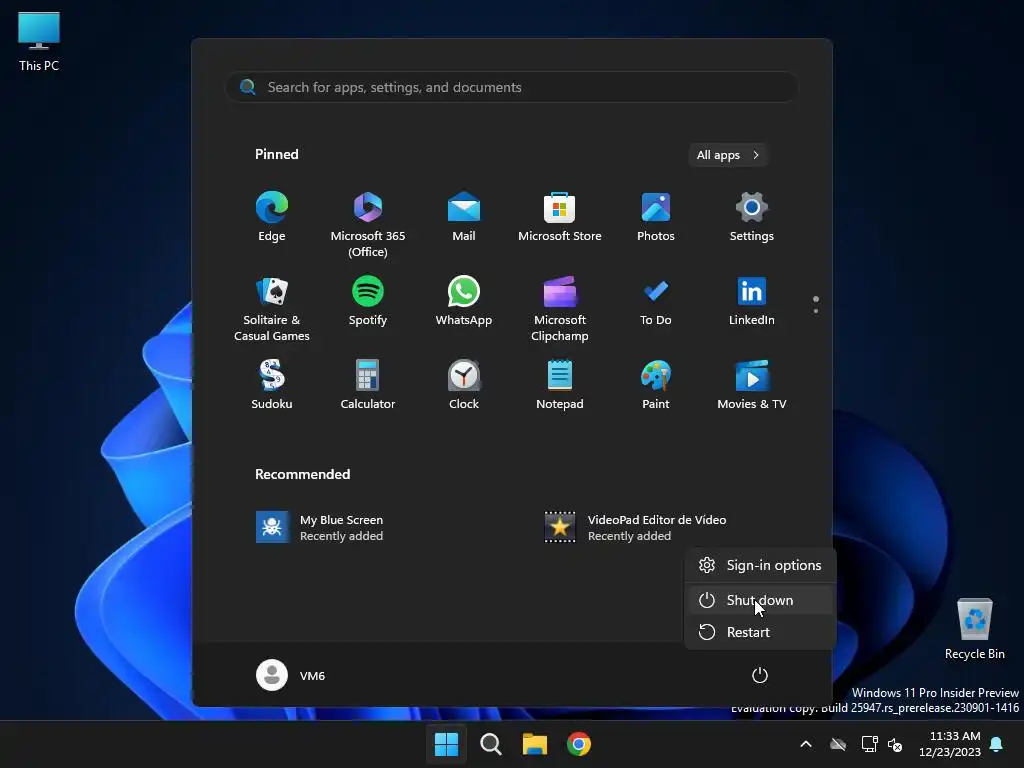Open the notifications bell
The height and width of the screenshot is (768, 1024).
click(997, 744)
